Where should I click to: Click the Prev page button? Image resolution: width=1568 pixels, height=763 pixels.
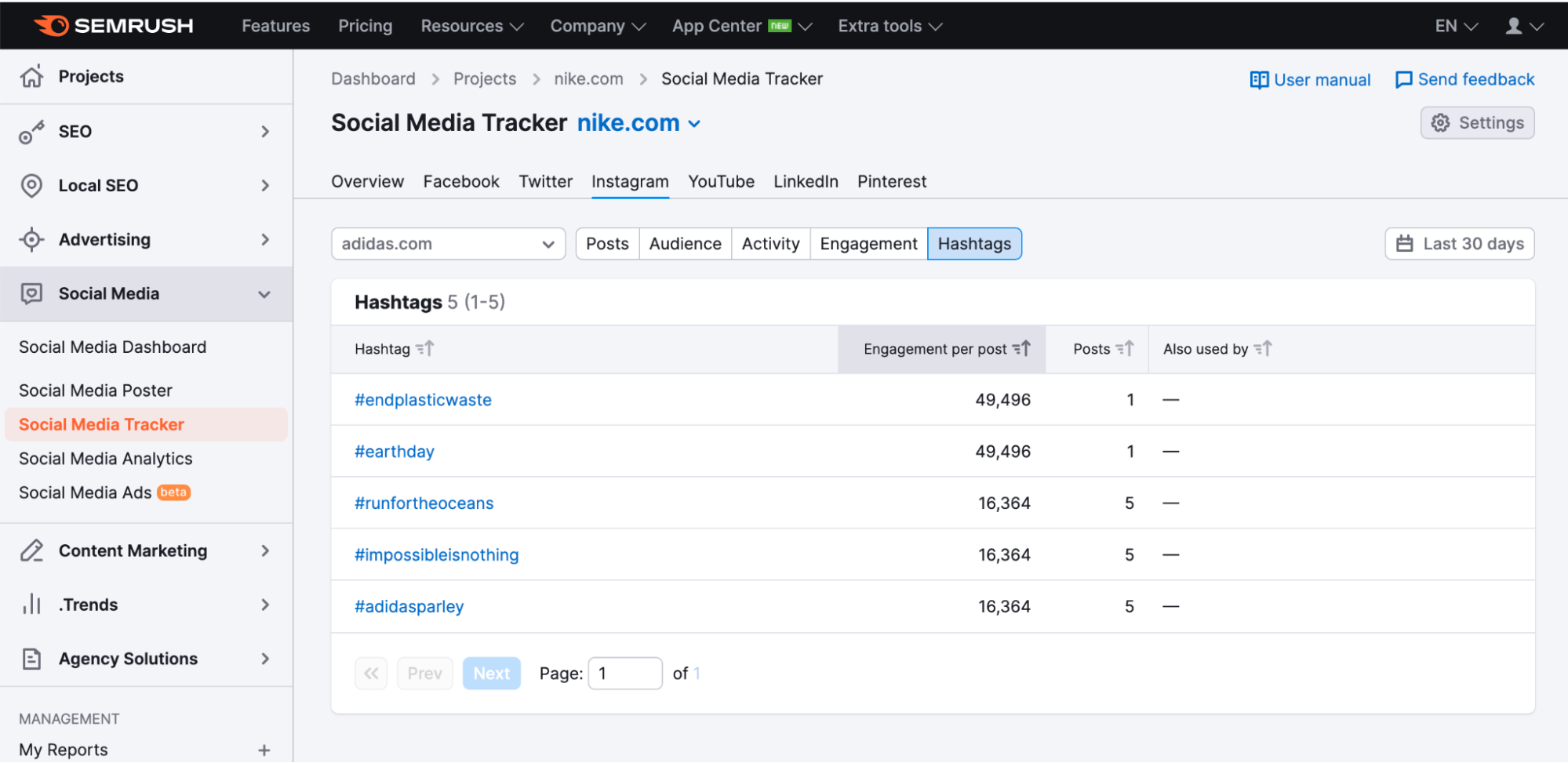(424, 674)
